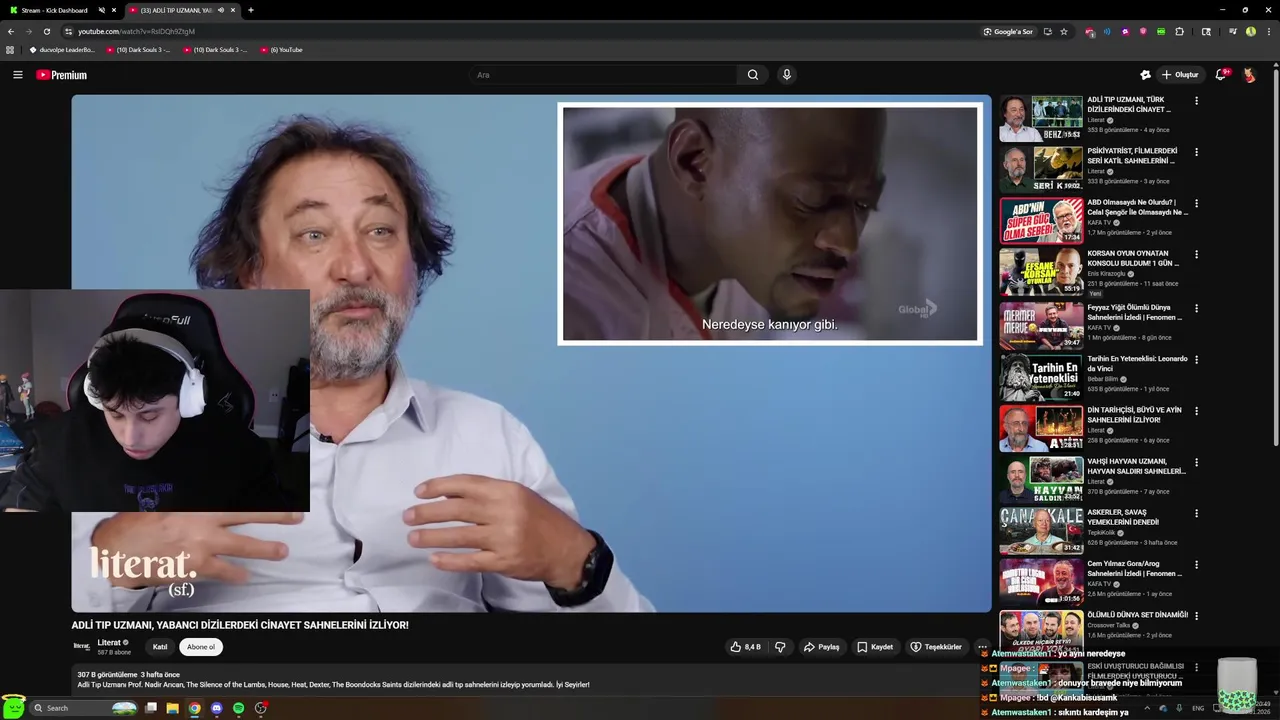This screenshot has height=720, width=1280.
Task: Open File Explorer from taskbar
Action: (172, 708)
